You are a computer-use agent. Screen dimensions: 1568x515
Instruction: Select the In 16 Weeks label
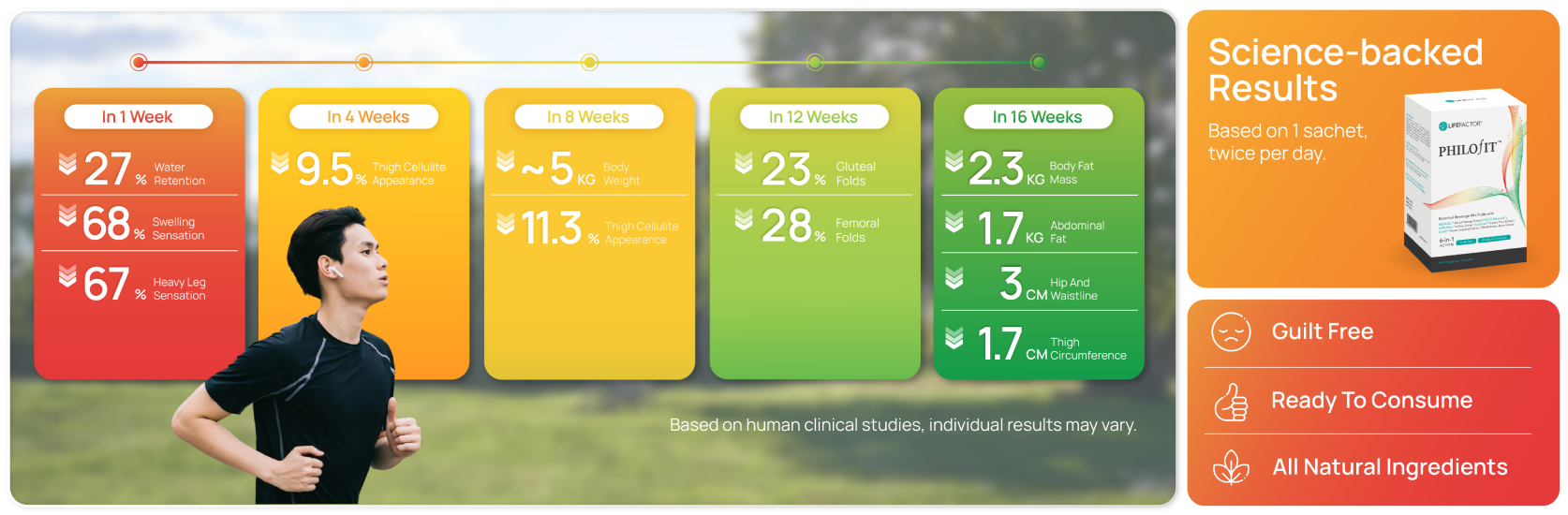[x=1037, y=117]
